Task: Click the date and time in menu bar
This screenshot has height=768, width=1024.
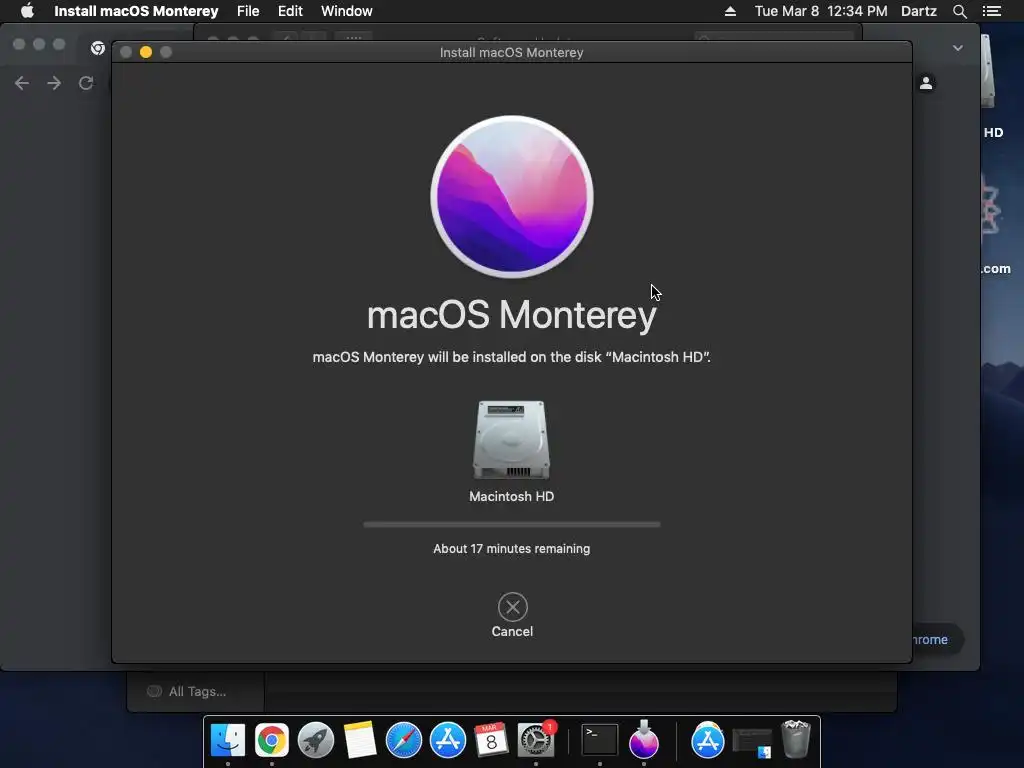Action: coord(821,11)
